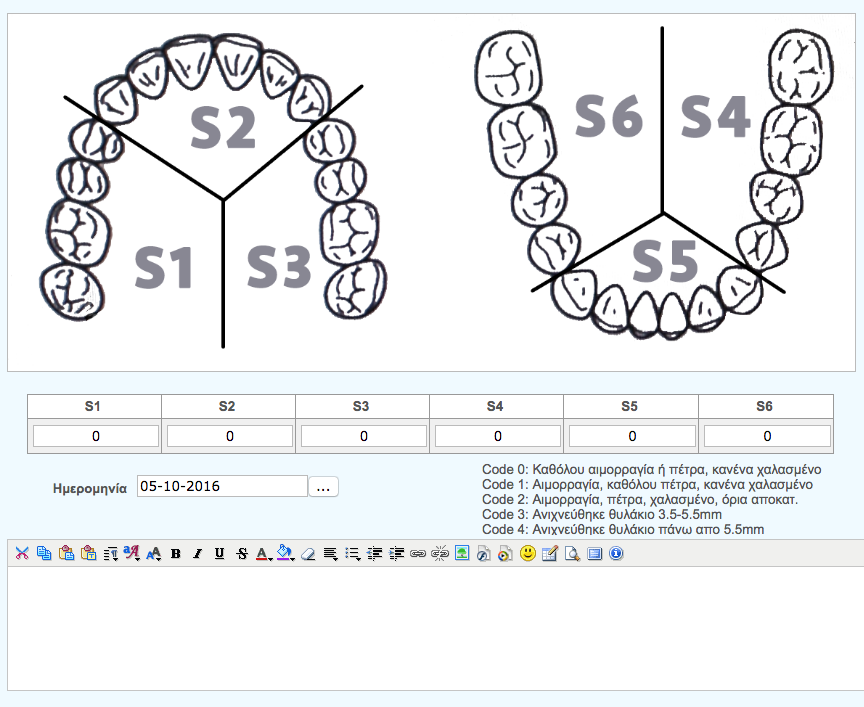The height and width of the screenshot is (707, 864).
Task: Click the Code 4 description line
Action: [x=623, y=529]
